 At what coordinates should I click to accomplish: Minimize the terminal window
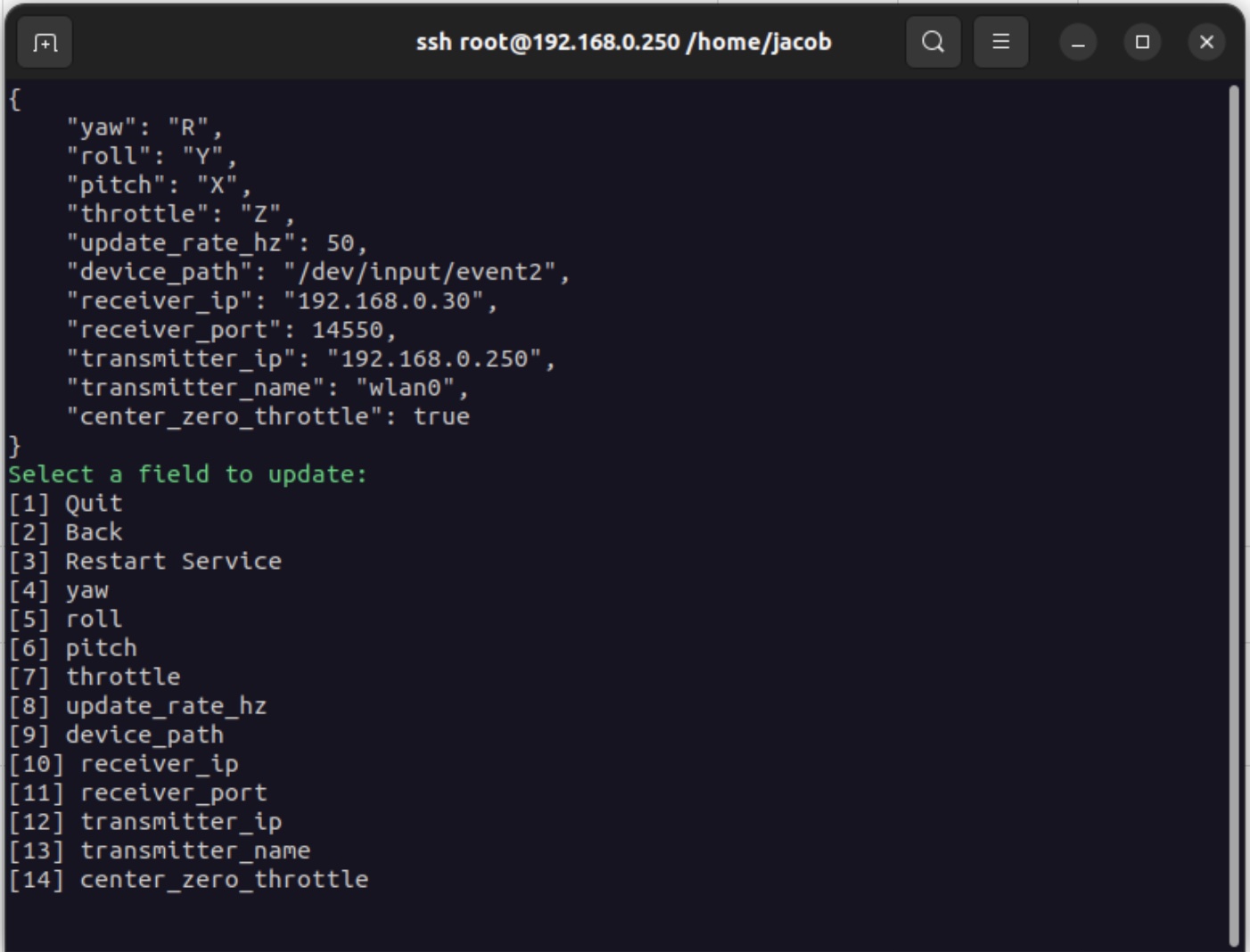click(x=1078, y=42)
